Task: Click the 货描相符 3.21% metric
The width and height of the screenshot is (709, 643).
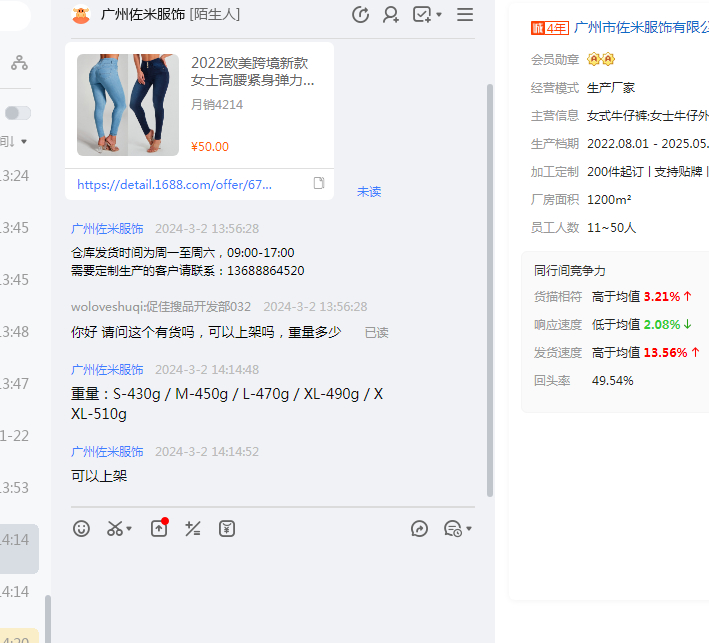Action: (x=613, y=297)
